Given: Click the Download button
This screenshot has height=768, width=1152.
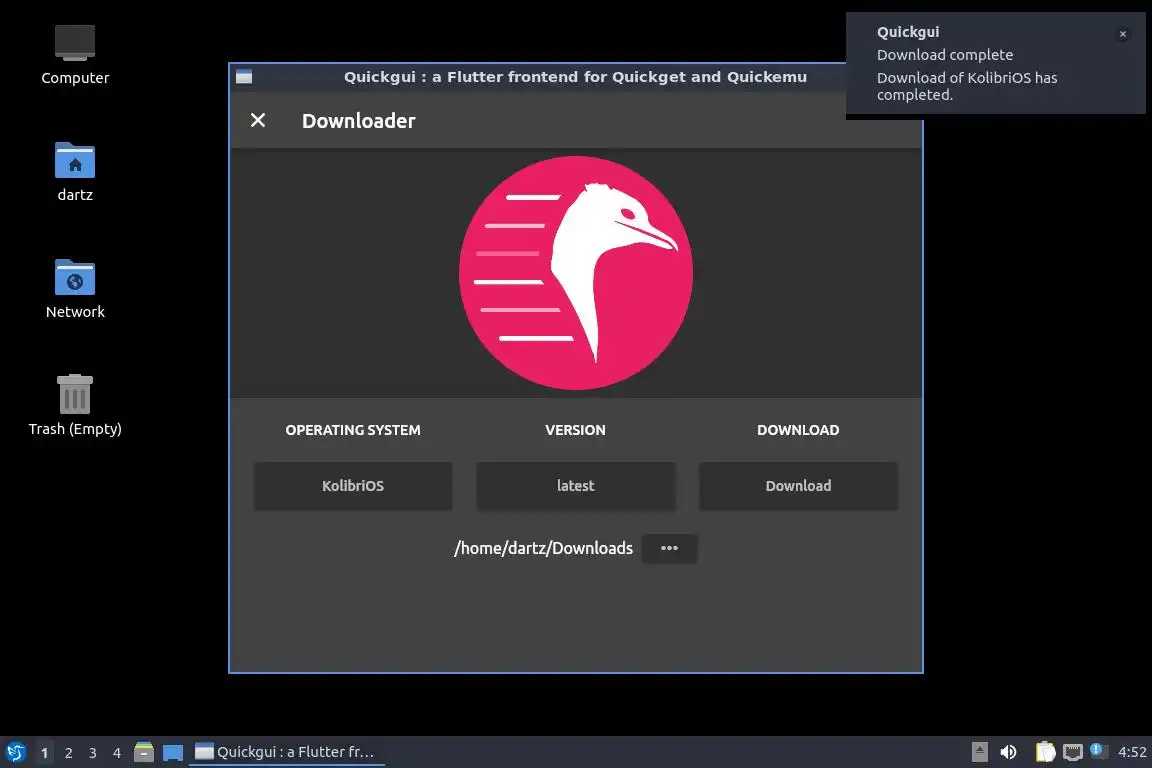Looking at the screenshot, I should 798,486.
